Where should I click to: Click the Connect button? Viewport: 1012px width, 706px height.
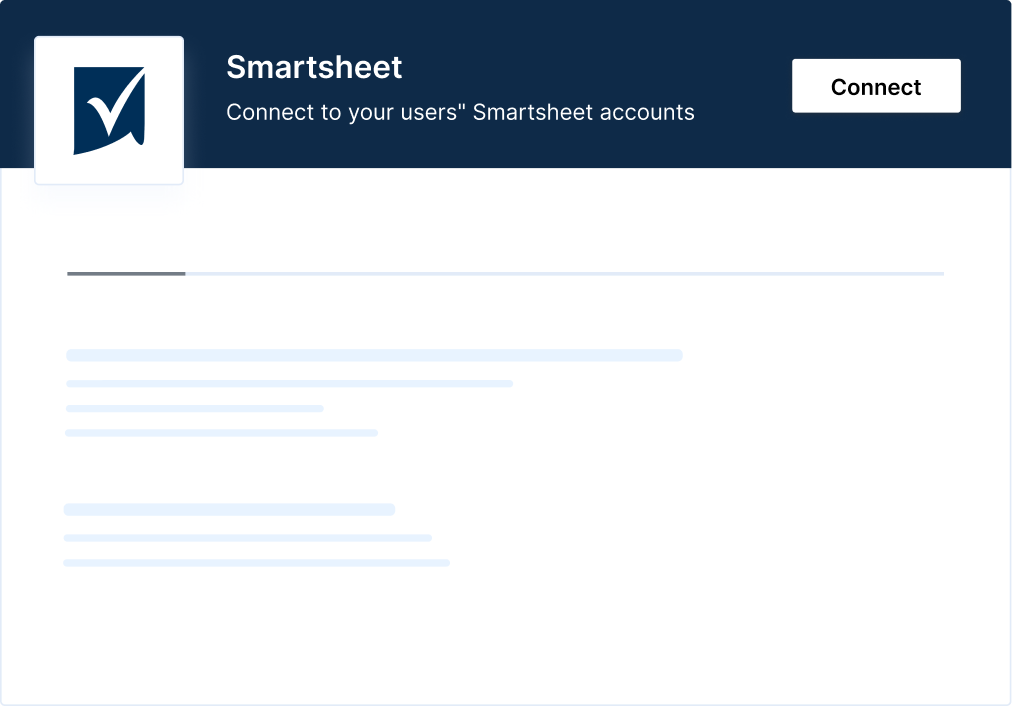point(876,86)
